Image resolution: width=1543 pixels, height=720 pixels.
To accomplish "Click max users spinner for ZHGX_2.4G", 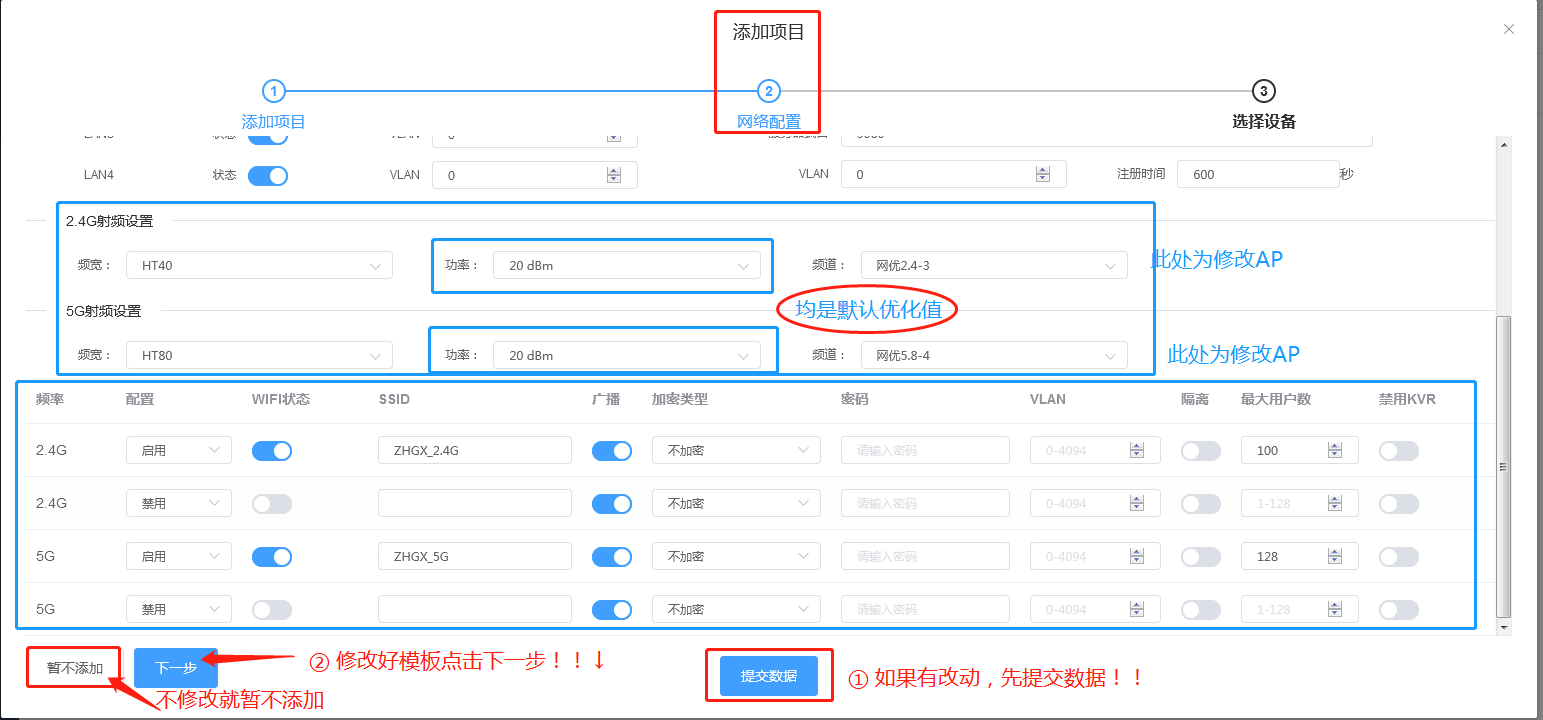I will point(1334,451).
